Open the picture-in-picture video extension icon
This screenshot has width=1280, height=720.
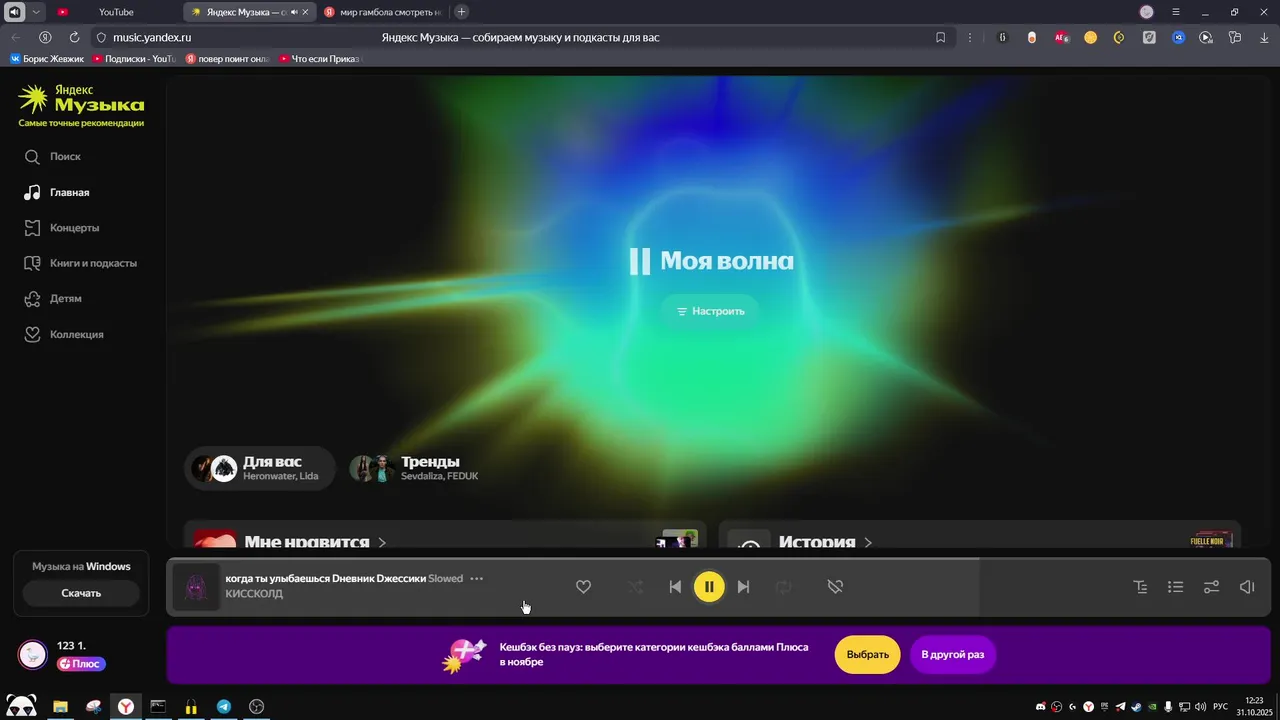[1206, 37]
